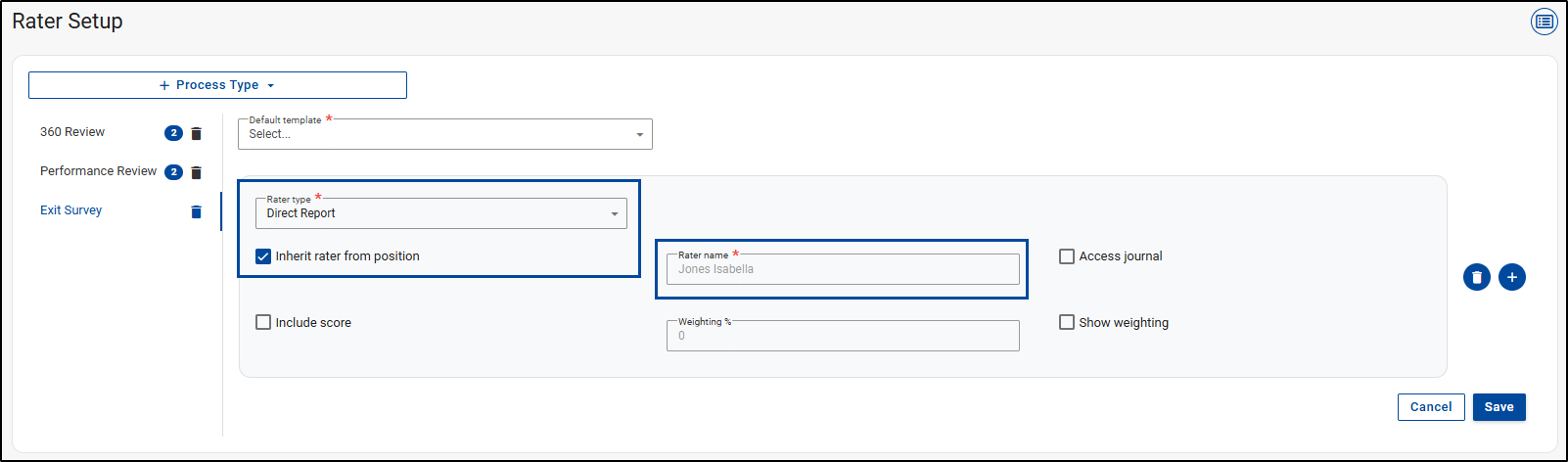The width and height of the screenshot is (1568, 462).
Task: Expand the Default template dropdown
Action: (444, 134)
